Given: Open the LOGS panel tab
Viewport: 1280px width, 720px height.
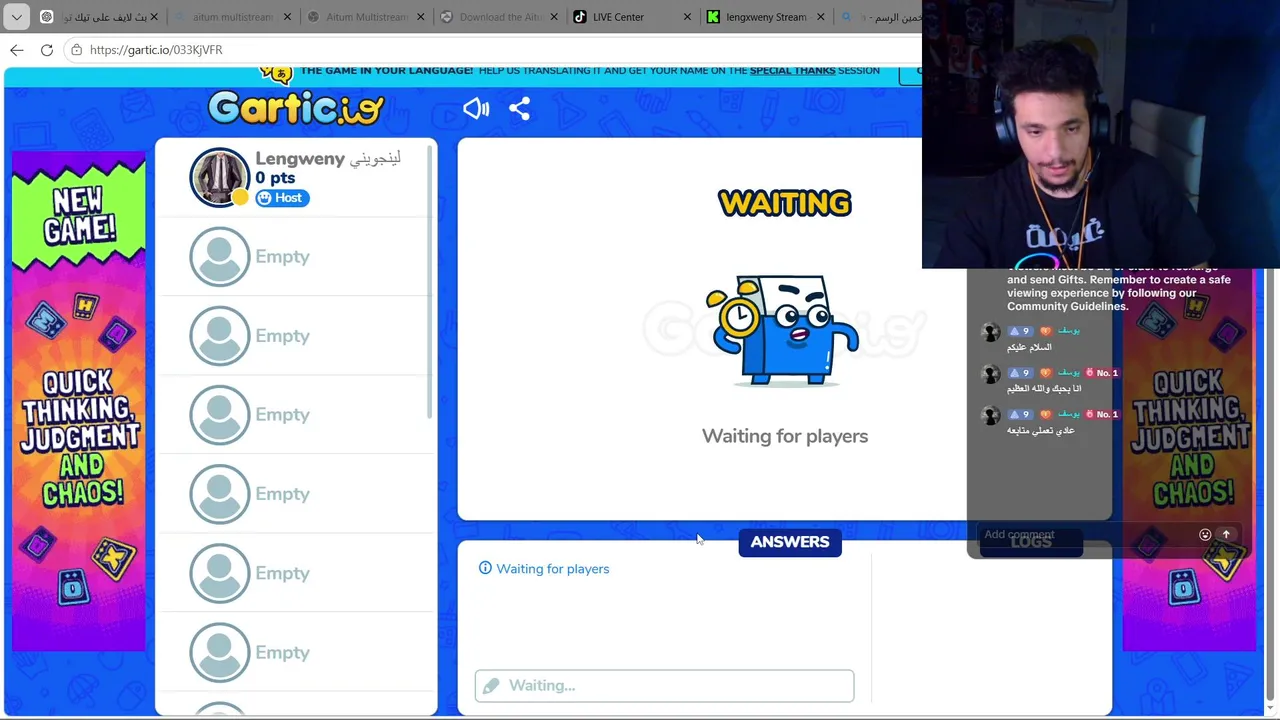Looking at the screenshot, I should tap(1031, 541).
